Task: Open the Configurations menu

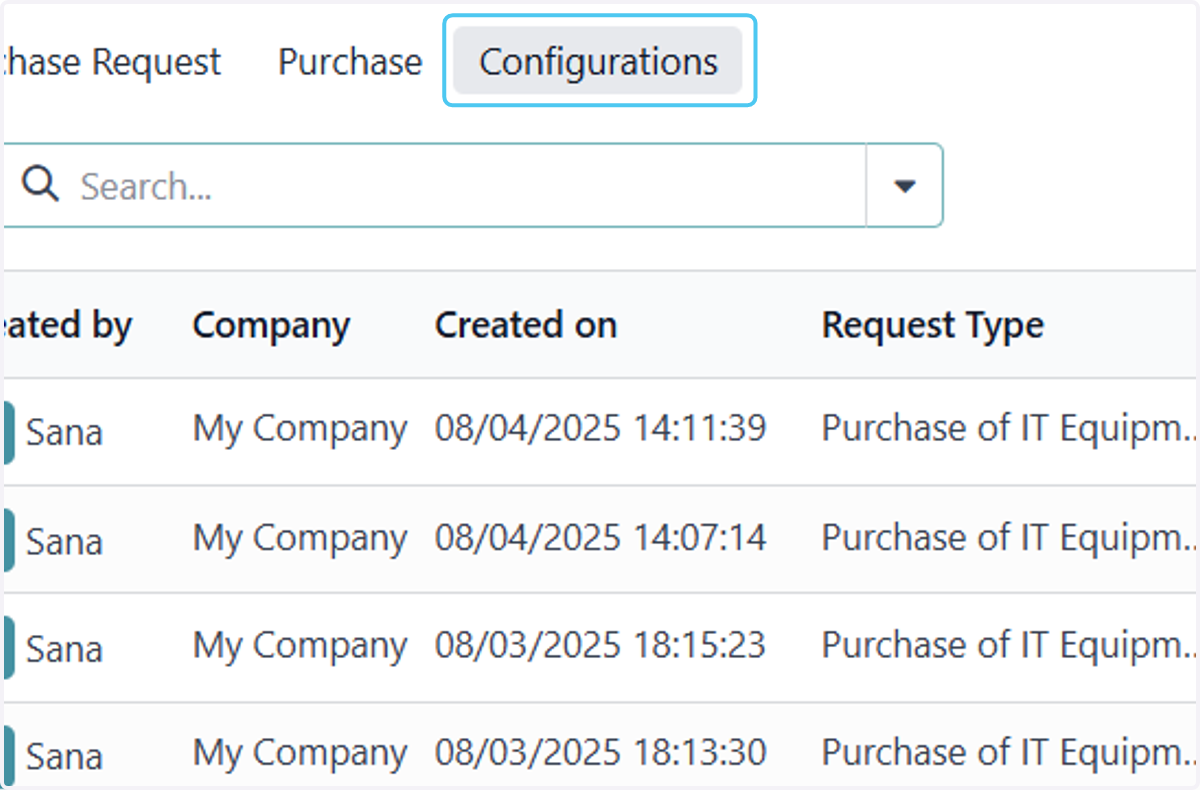Action: [x=598, y=61]
